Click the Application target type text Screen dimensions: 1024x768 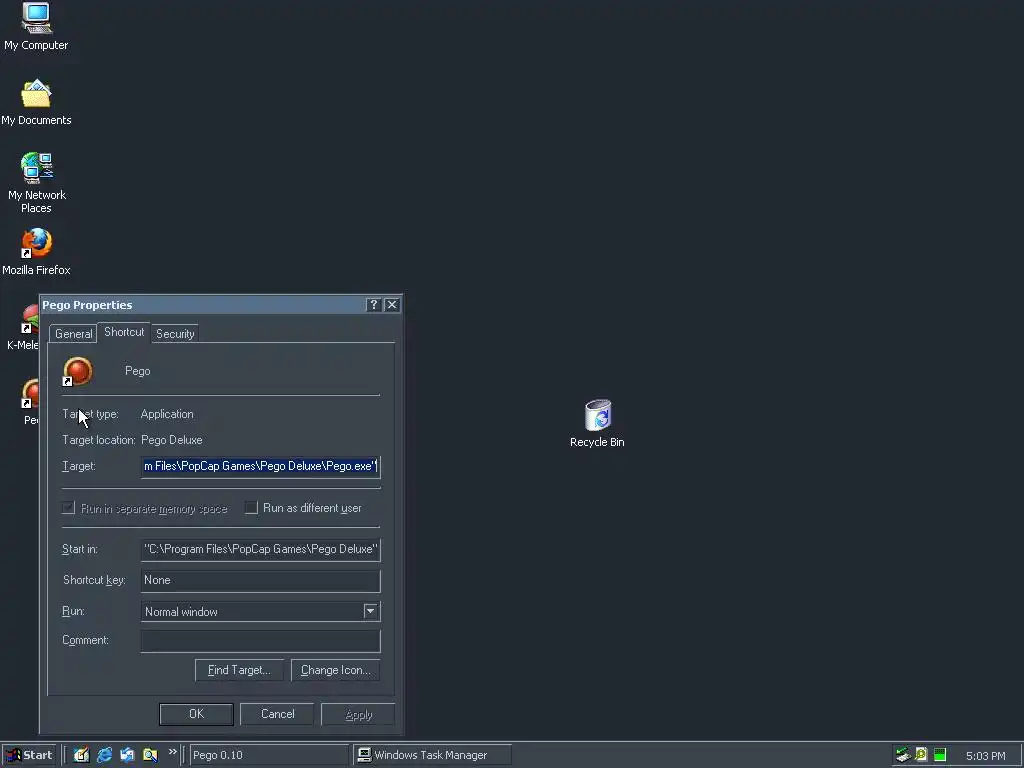click(x=167, y=414)
